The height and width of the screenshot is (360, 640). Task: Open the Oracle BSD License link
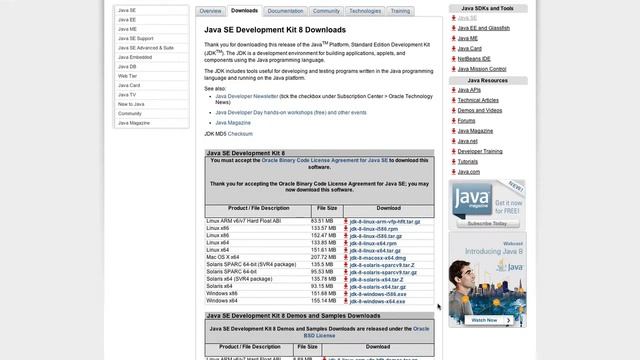click(x=366, y=332)
